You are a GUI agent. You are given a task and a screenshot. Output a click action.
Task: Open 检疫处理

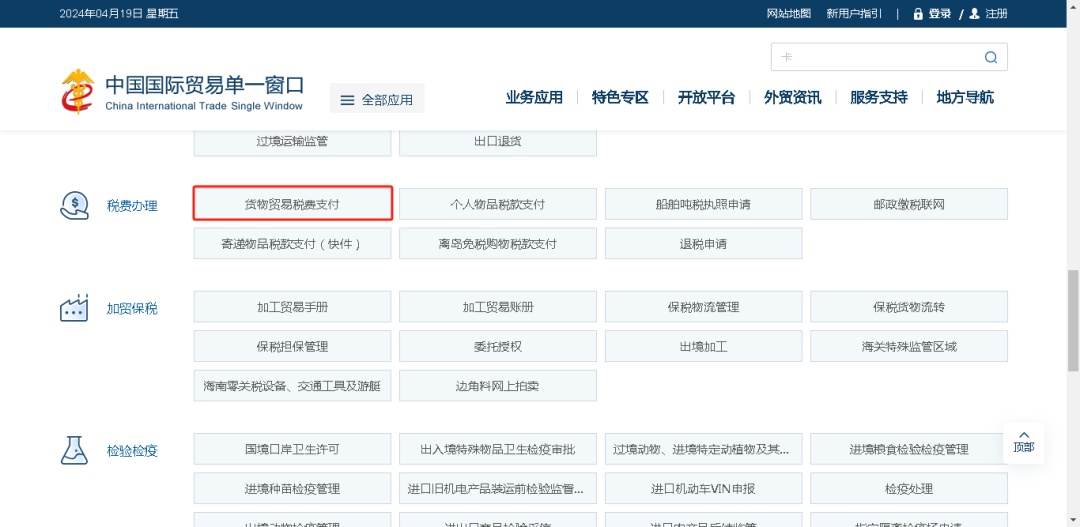909,488
